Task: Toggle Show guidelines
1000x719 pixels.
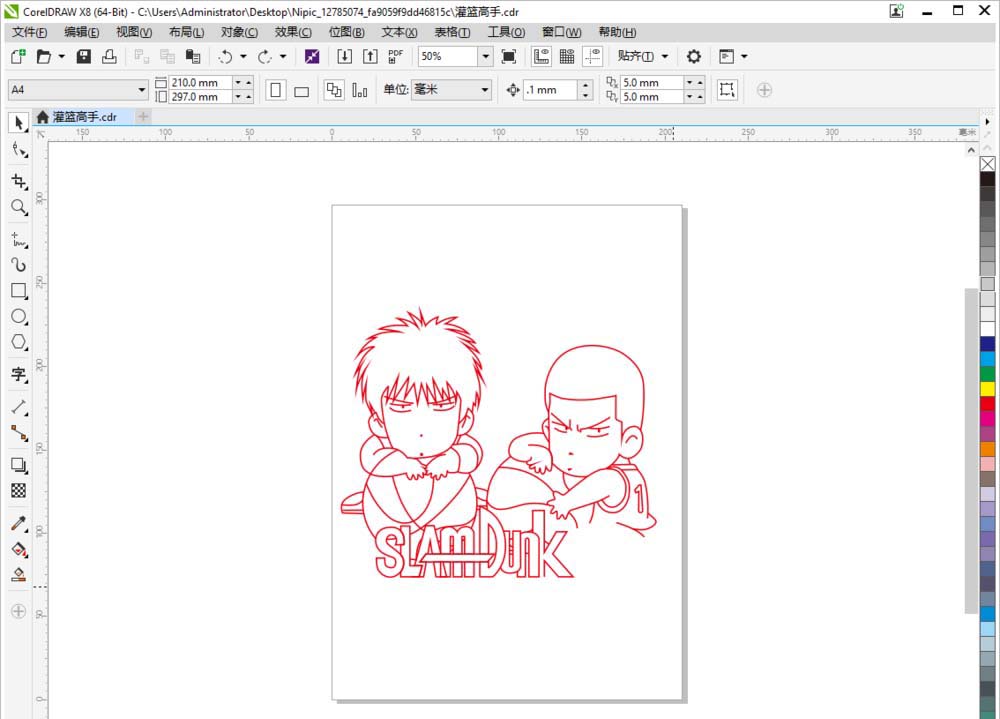Action: click(592, 57)
